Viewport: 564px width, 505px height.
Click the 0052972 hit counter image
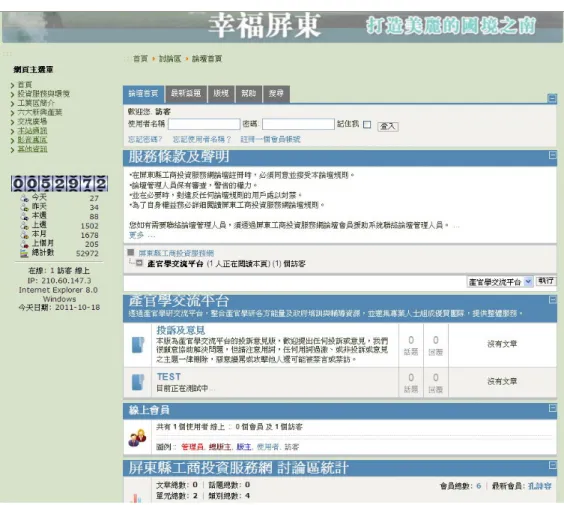59,183
